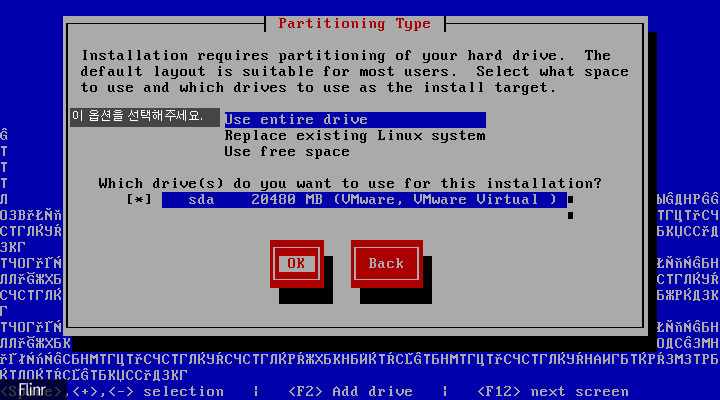
Task: Select the 'Use entire drive' option
Action: click(355, 120)
